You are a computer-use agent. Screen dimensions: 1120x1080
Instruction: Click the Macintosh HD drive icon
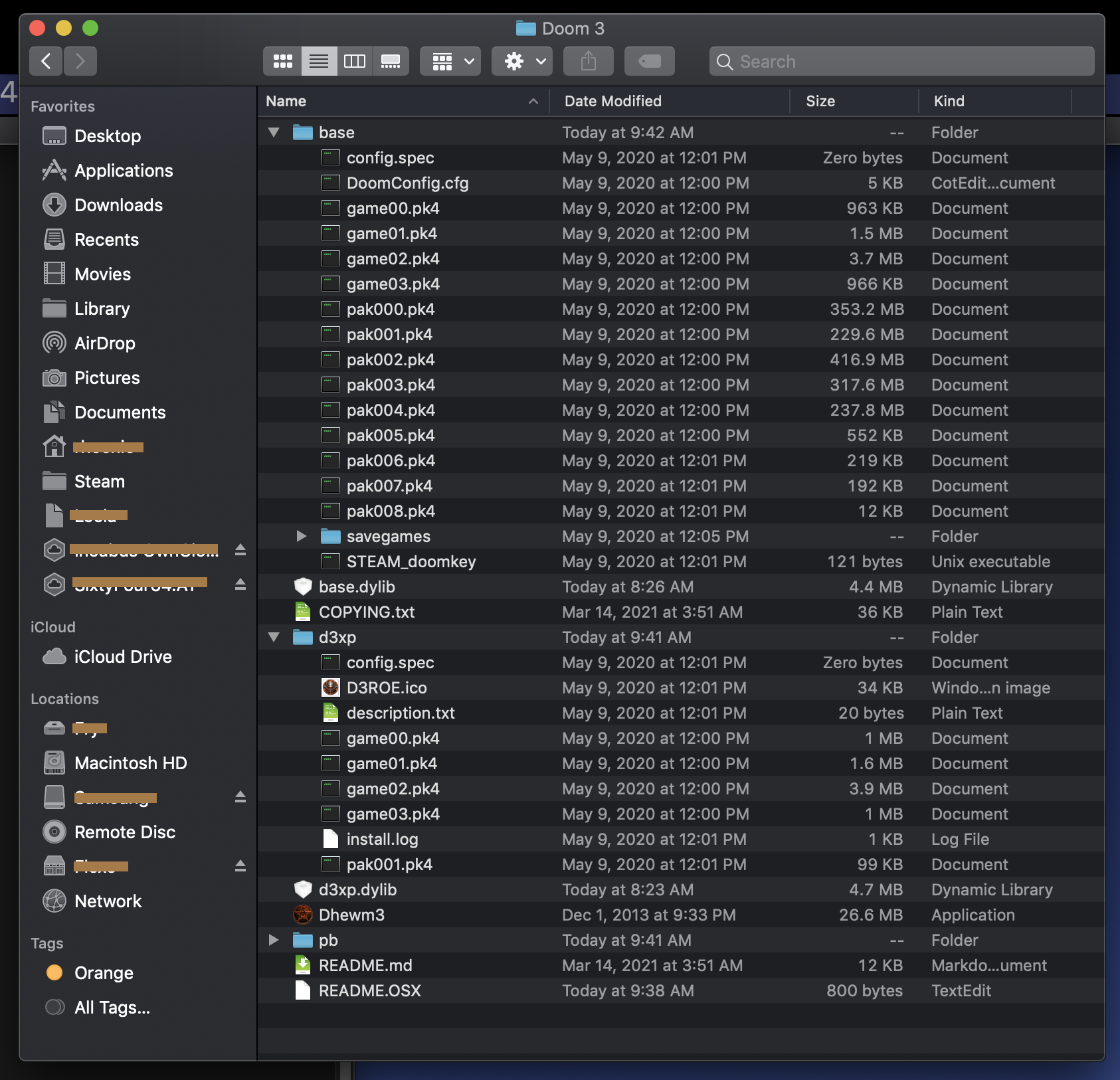point(54,763)
